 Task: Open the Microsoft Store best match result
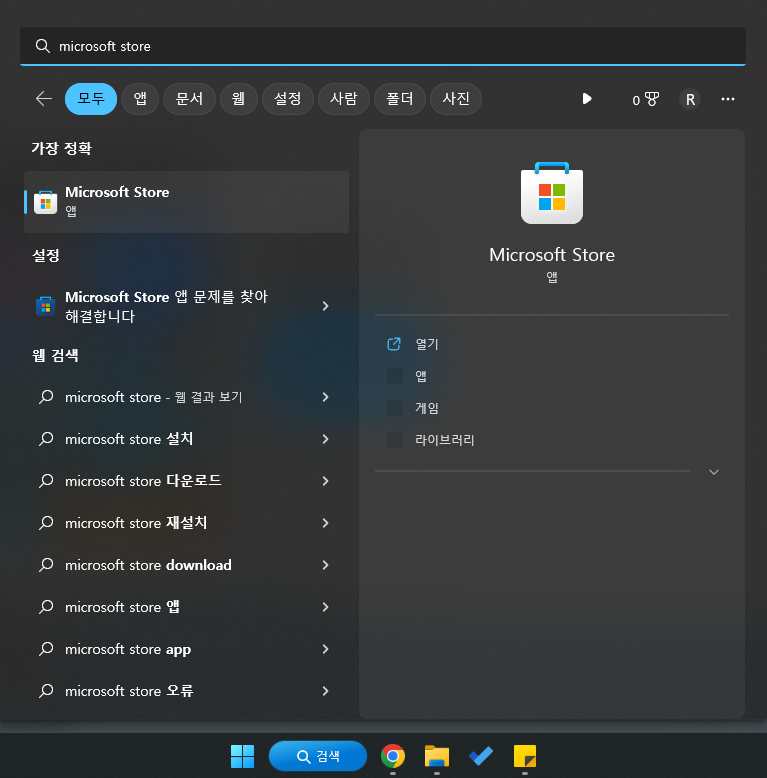[x=187, y=201]
